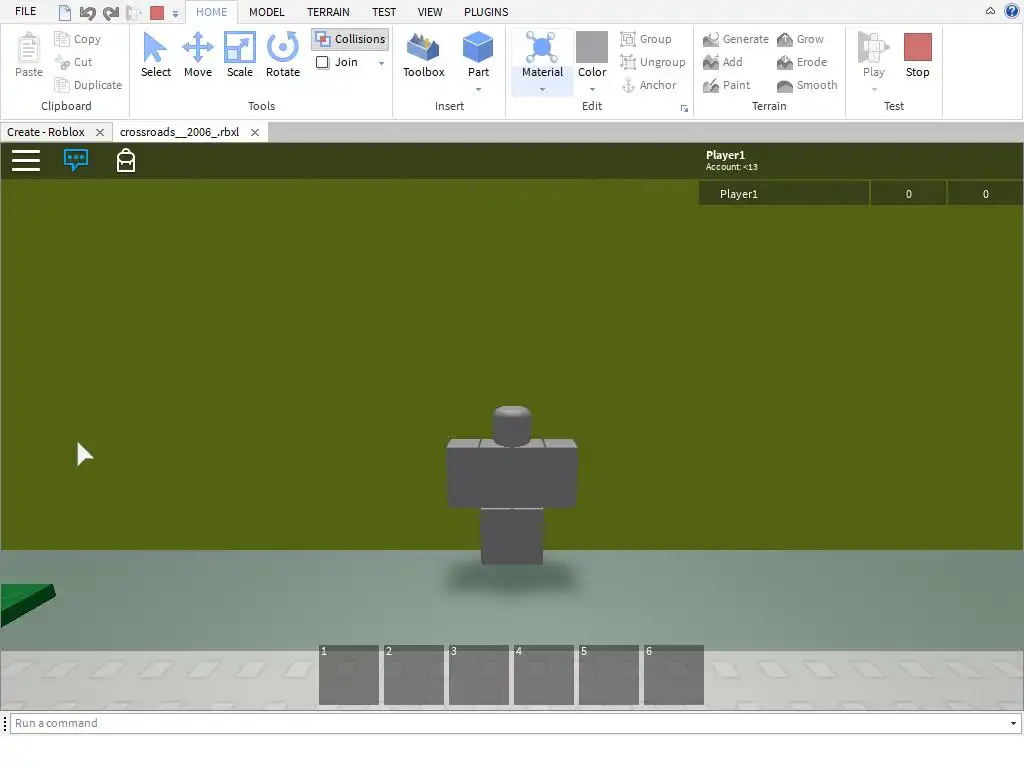
Task: Expand the Color dropdown arrow
Action: 592,89
